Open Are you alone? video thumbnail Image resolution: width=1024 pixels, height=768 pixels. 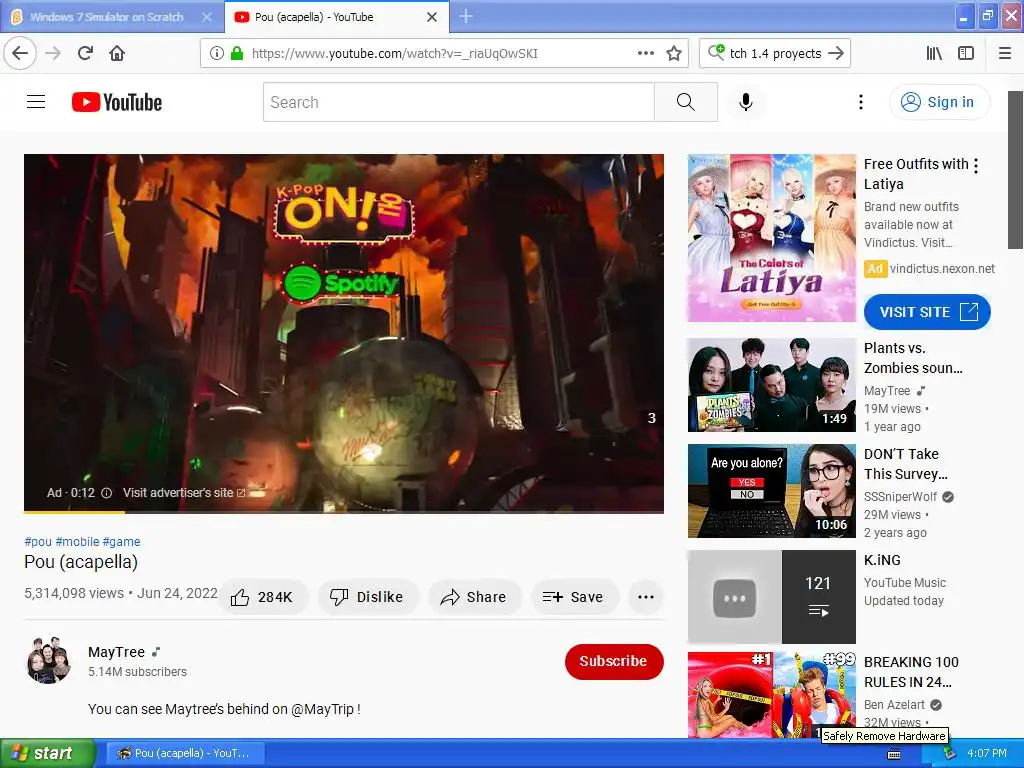point(771,491)
